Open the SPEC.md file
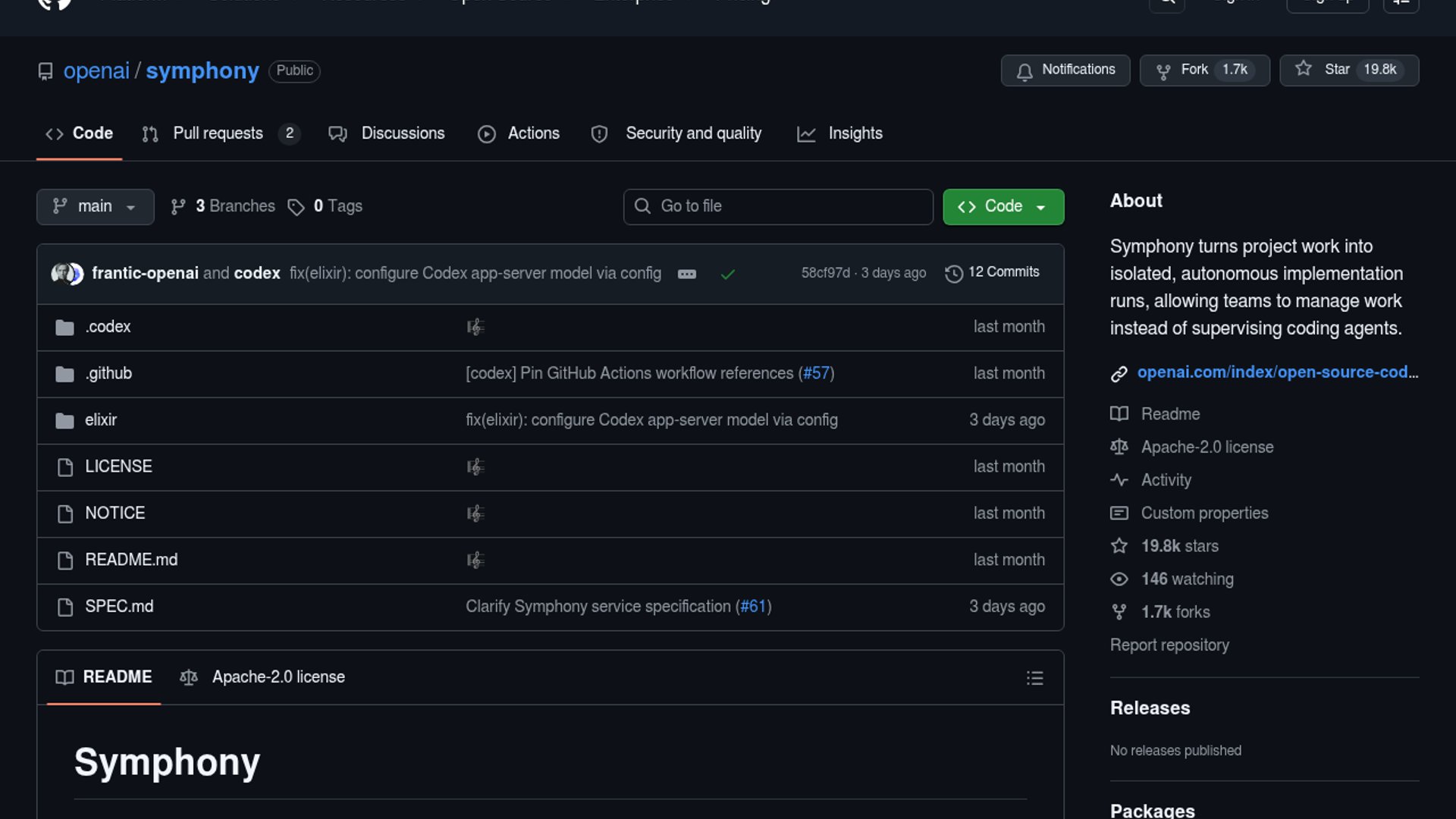The height and width of the screenshot is (819, 1456). [119, 606]
